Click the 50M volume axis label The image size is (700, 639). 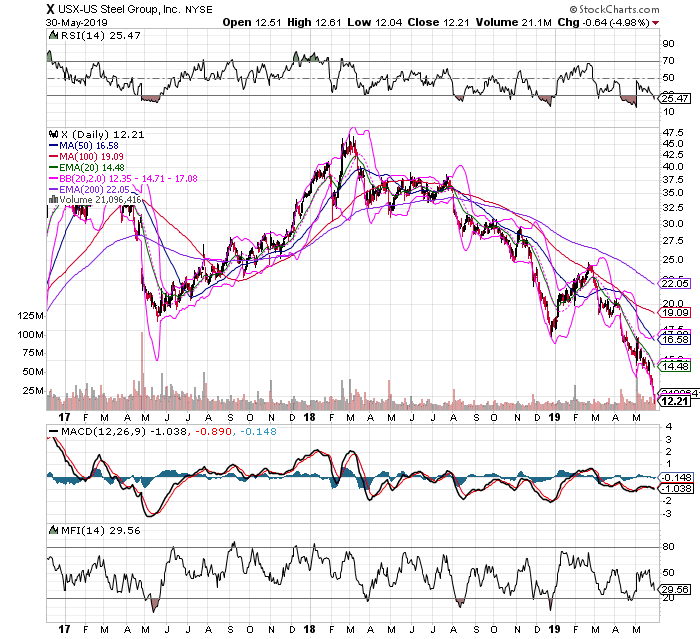33,372
